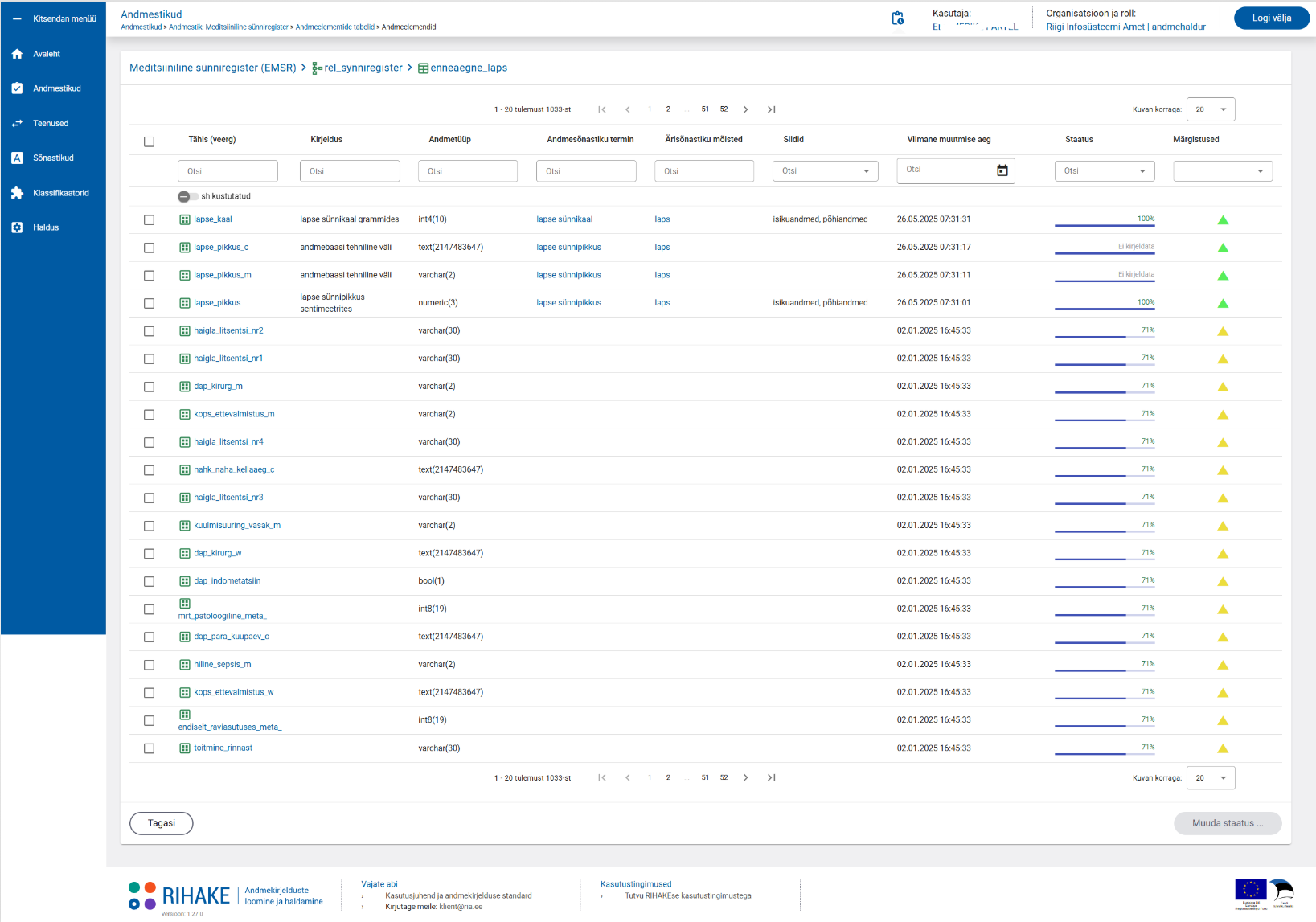Select the checkbox for dap_kirurg_m row

click(x=149, y=387)
